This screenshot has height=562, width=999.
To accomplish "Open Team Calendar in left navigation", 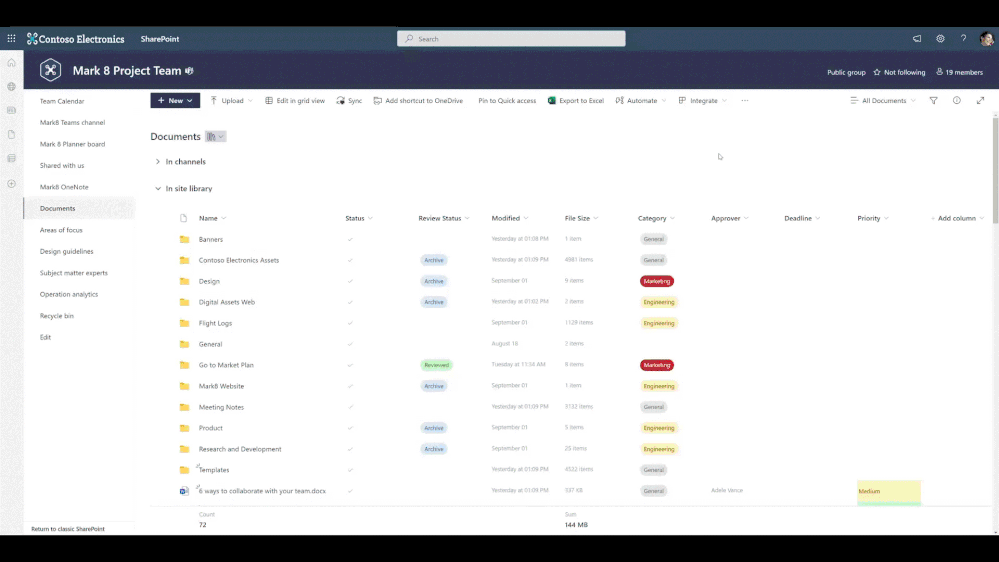I will [x=62, y=101].
